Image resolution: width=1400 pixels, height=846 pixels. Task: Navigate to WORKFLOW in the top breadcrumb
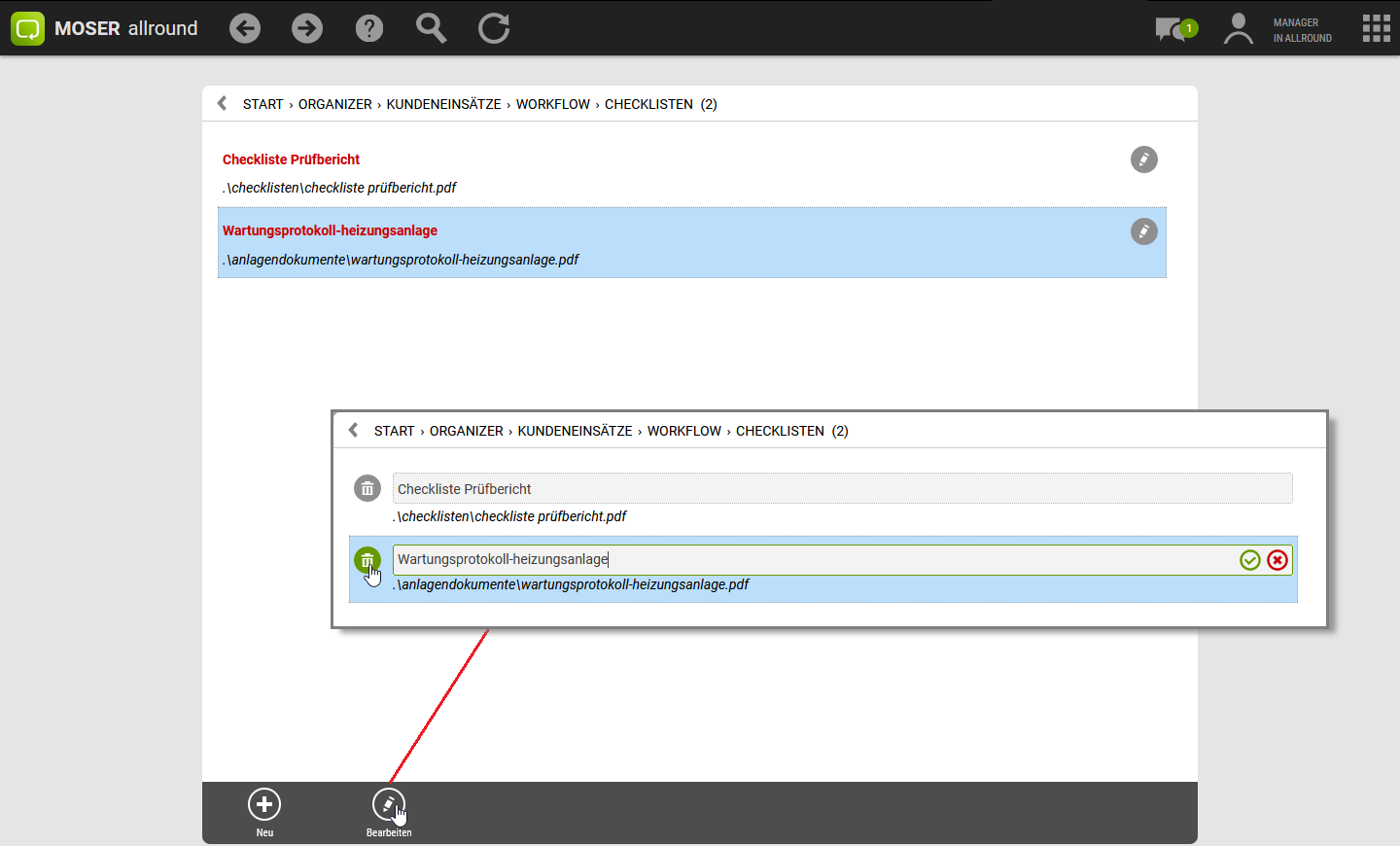coord(552,104)
